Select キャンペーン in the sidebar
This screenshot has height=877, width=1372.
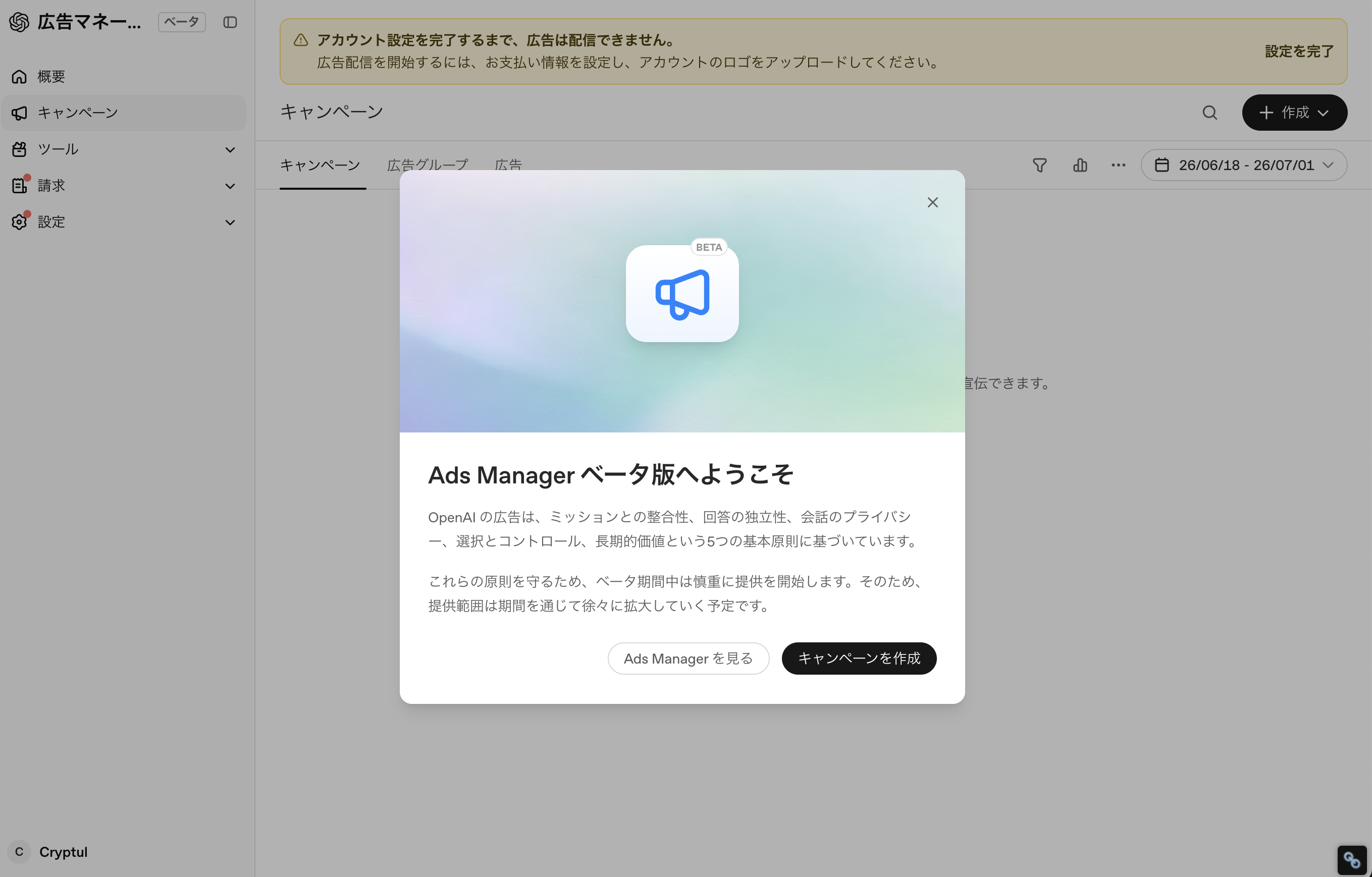(x=124, y=113)
